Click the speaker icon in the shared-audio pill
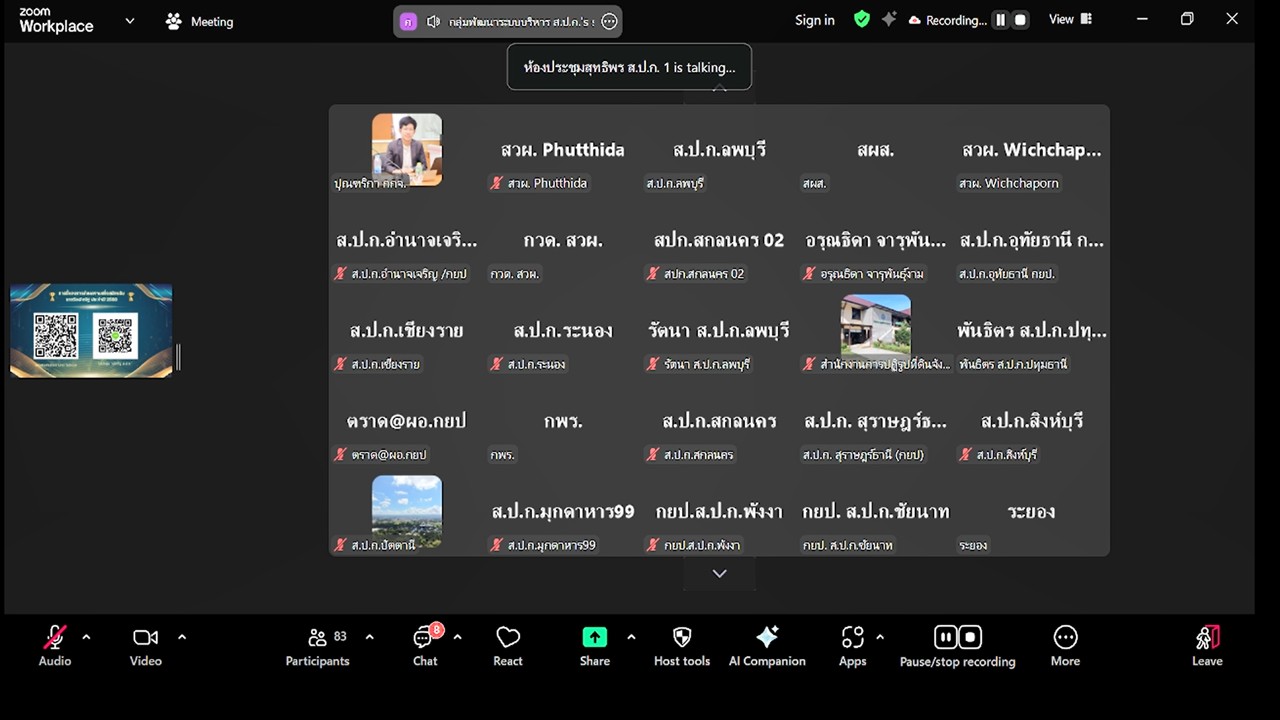The height and width of the screenshot is (720, 1280). click(x=433, y=21)
